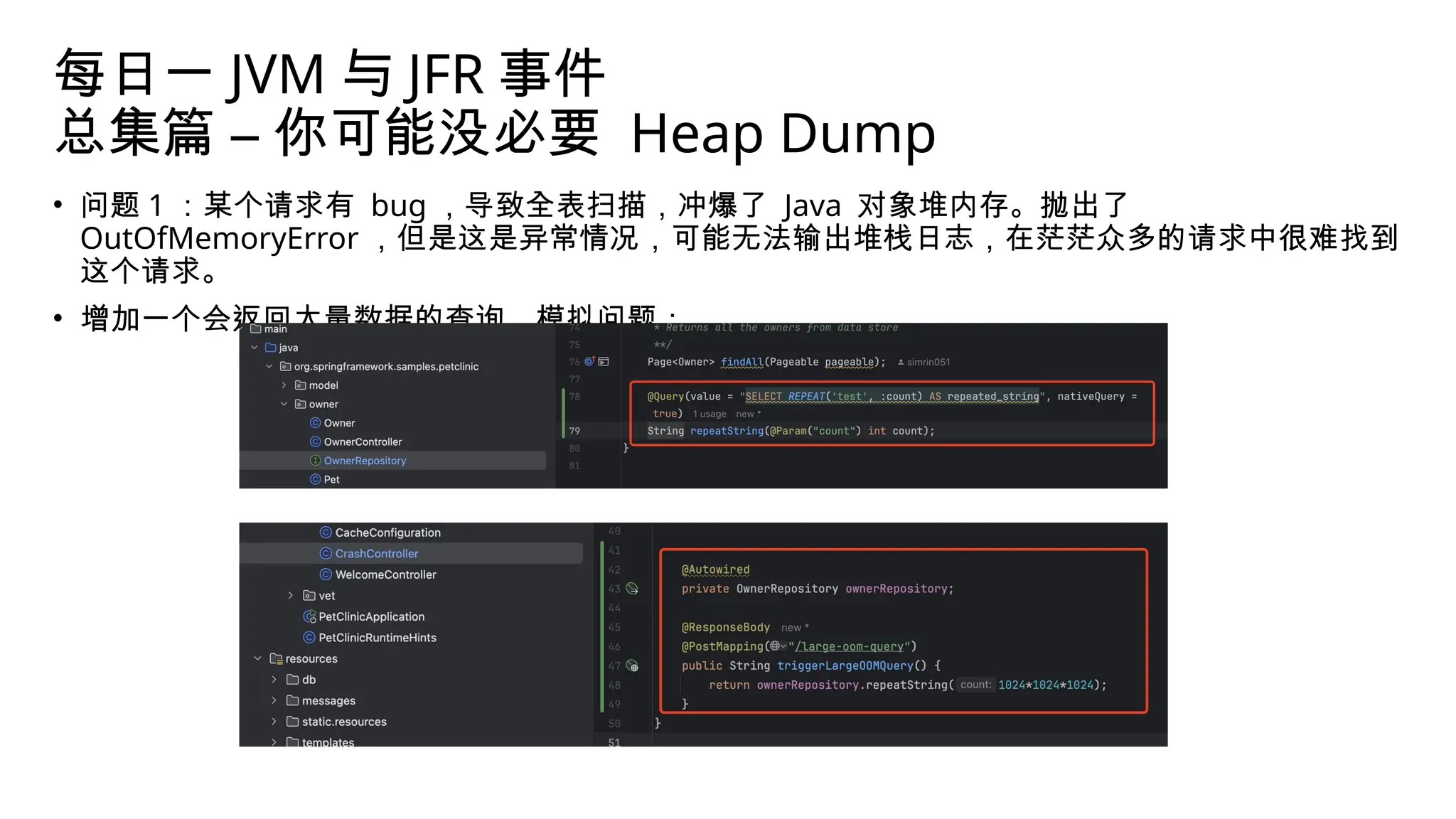This screenshot has height=819, width=1456.
Task: Click the 1024*1024*1024 argument value
Action: point(1046,685)
